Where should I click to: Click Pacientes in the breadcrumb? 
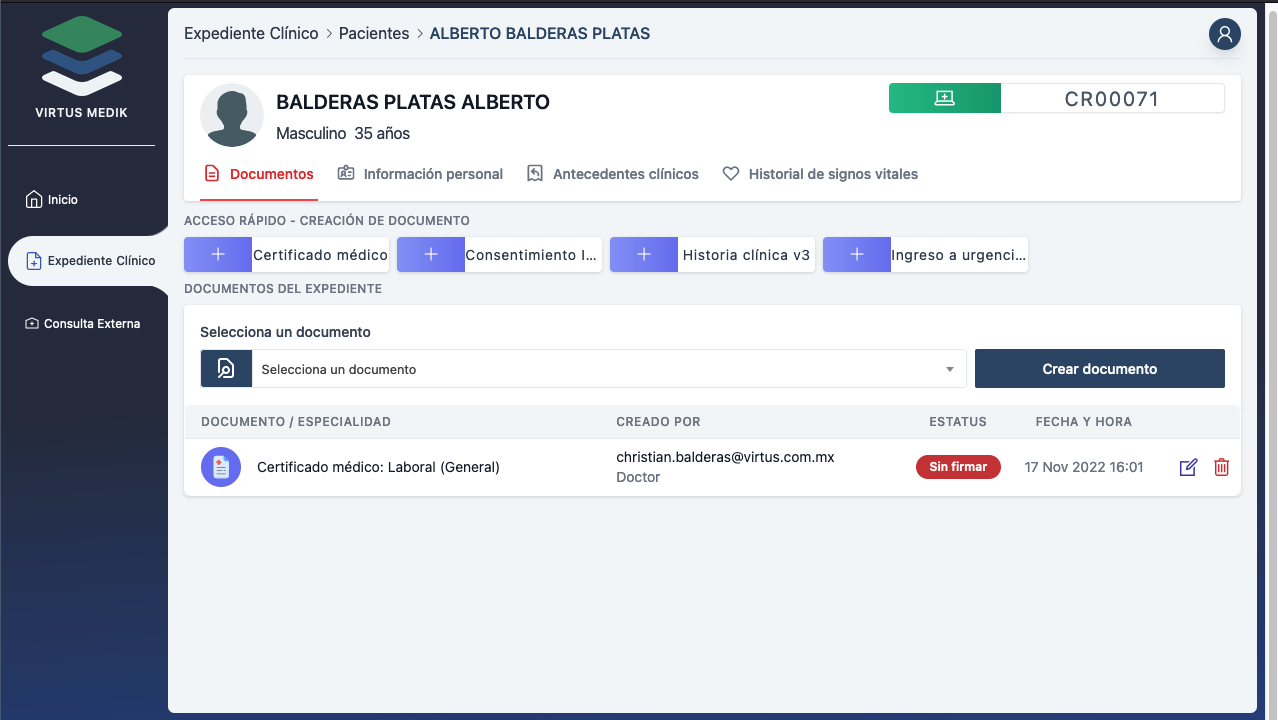[x=374, y=34]
